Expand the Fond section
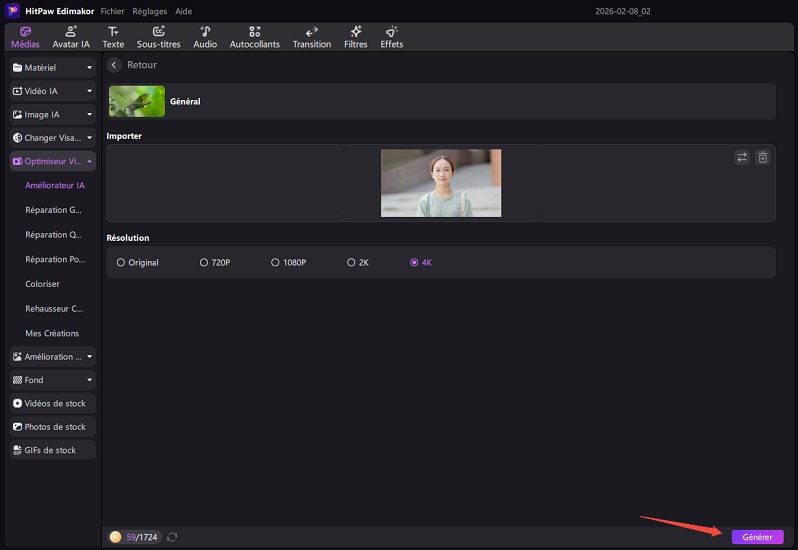 53,380
